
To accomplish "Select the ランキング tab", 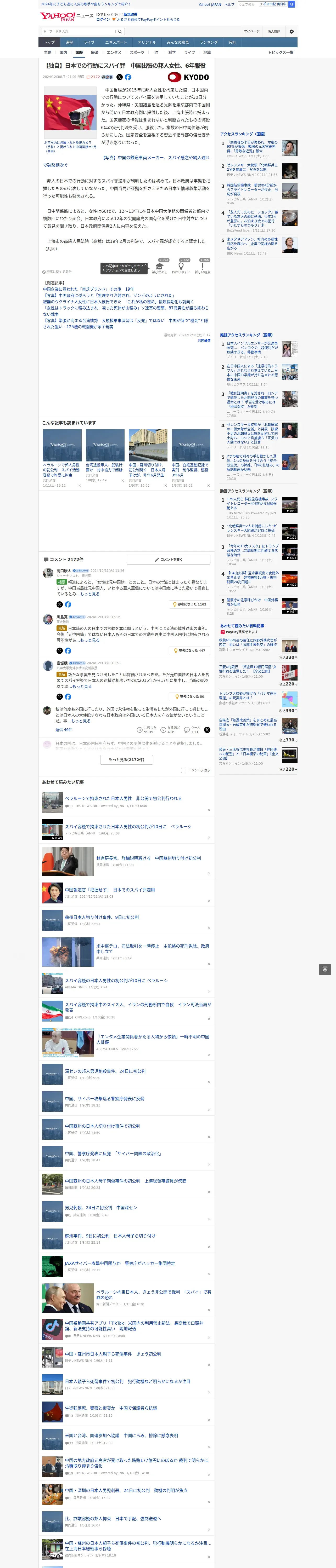I will pos(209,43).
